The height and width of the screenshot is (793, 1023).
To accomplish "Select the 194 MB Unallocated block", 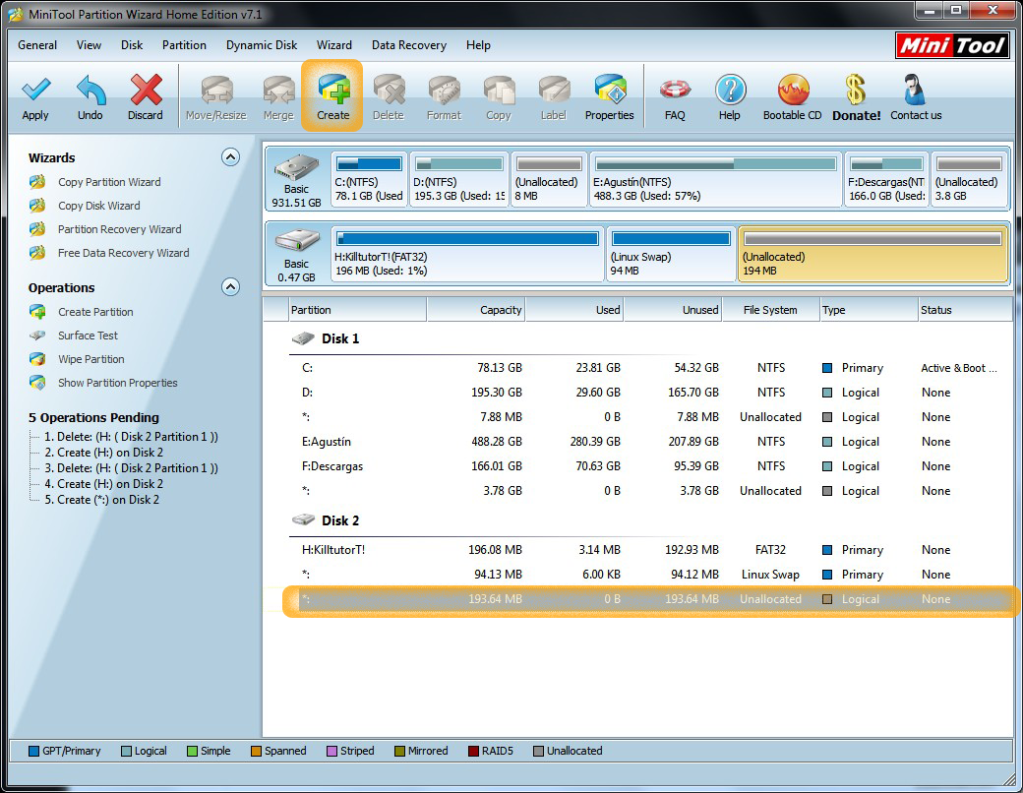I will 873,255.
